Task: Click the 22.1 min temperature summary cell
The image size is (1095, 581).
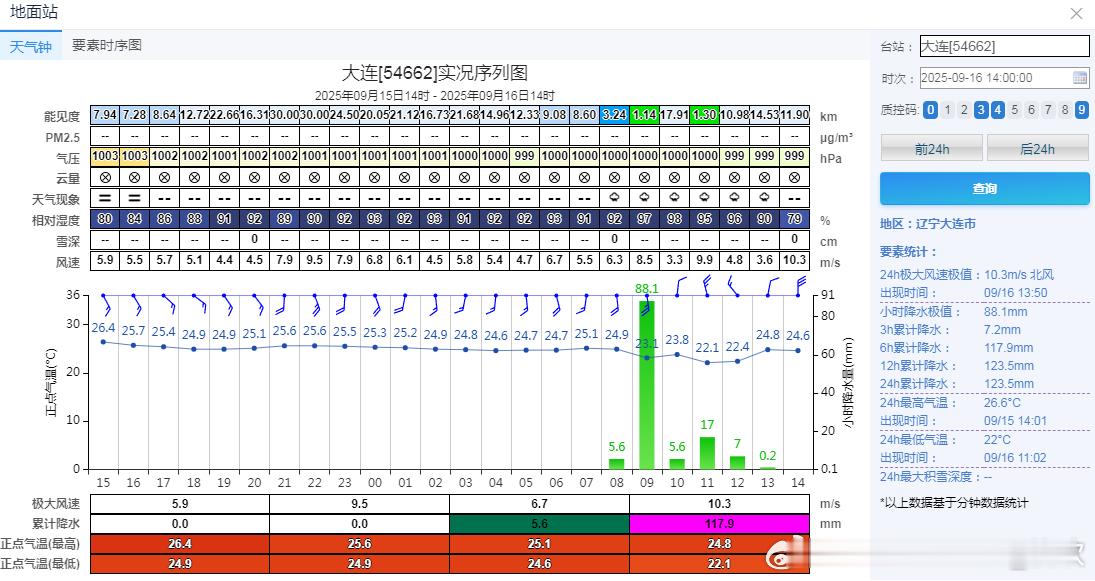Action: 719,564
